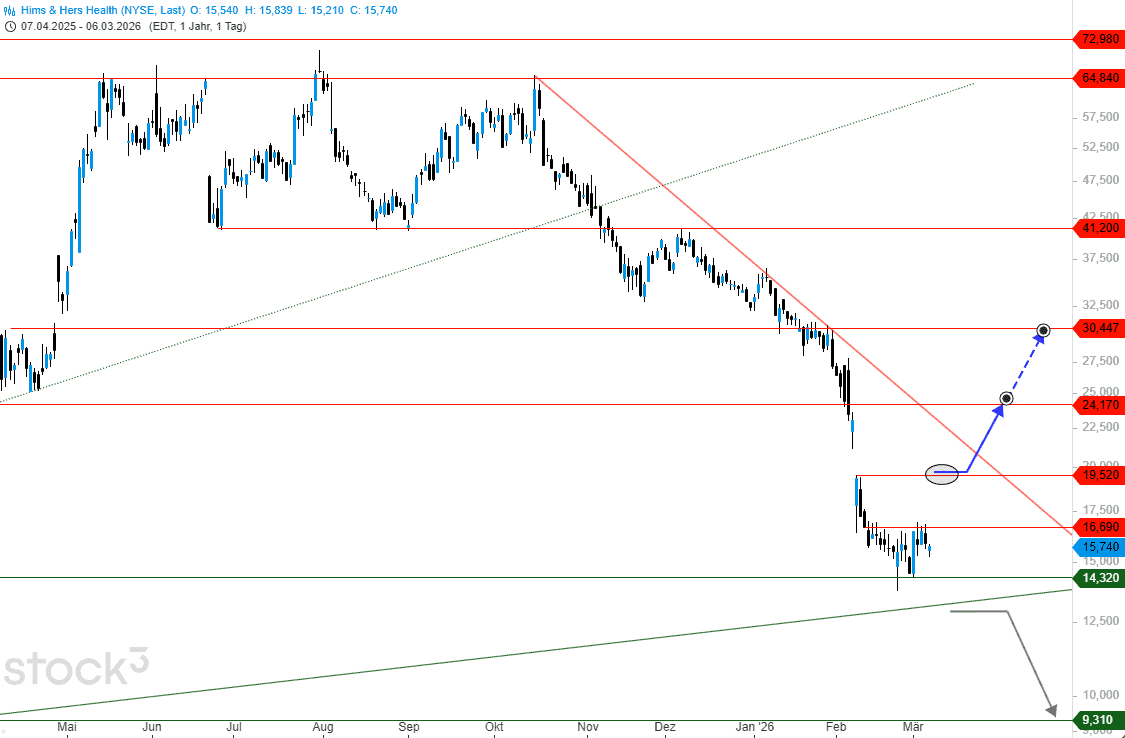Click the red 16,690 resistance label
This screenshot has width=1125, height=738.
click(1098, 527)
